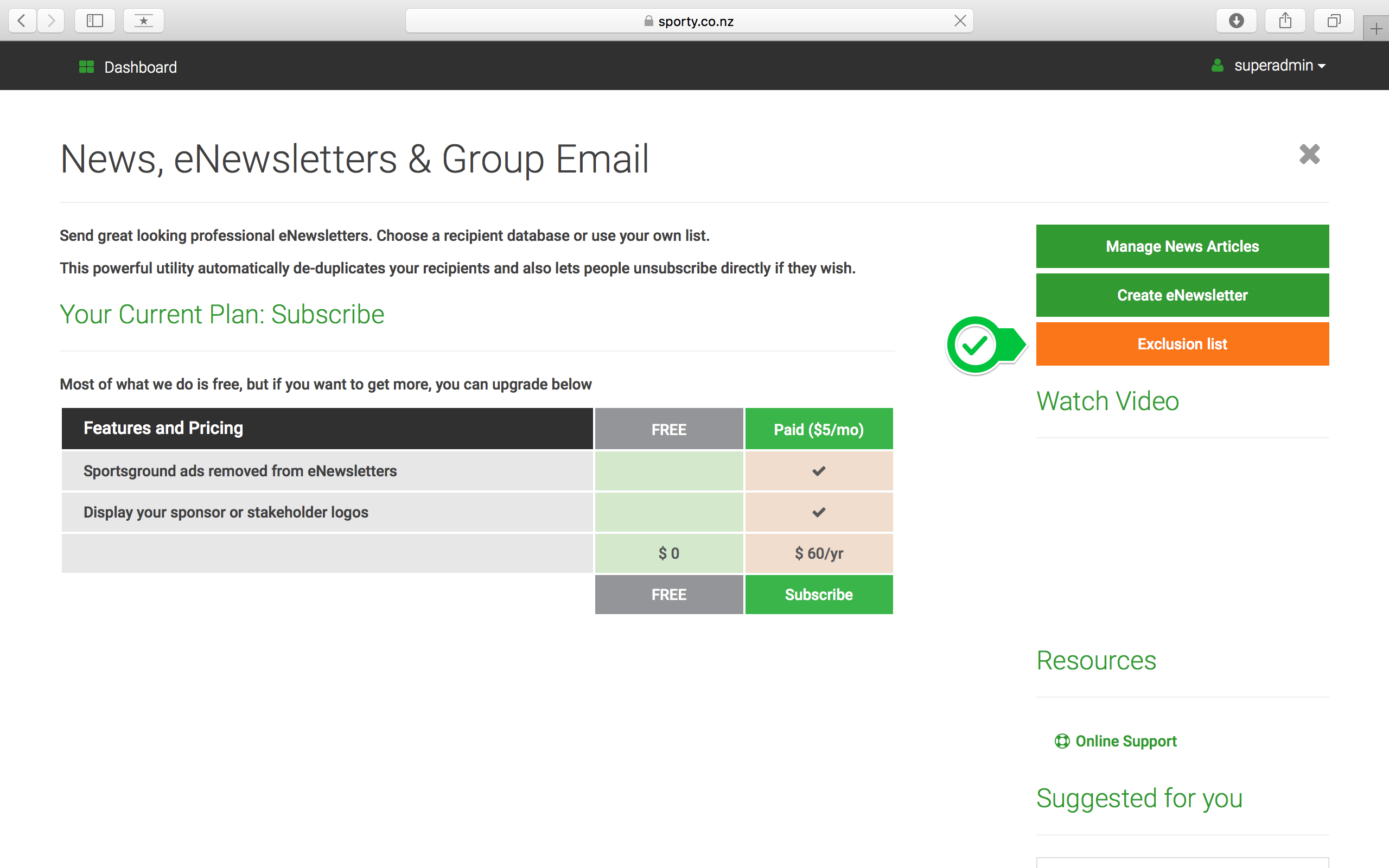The width and height of the screenshot is (1389, 868).
Task: Click the Resources section header
Action: [x=1097, y=660]
